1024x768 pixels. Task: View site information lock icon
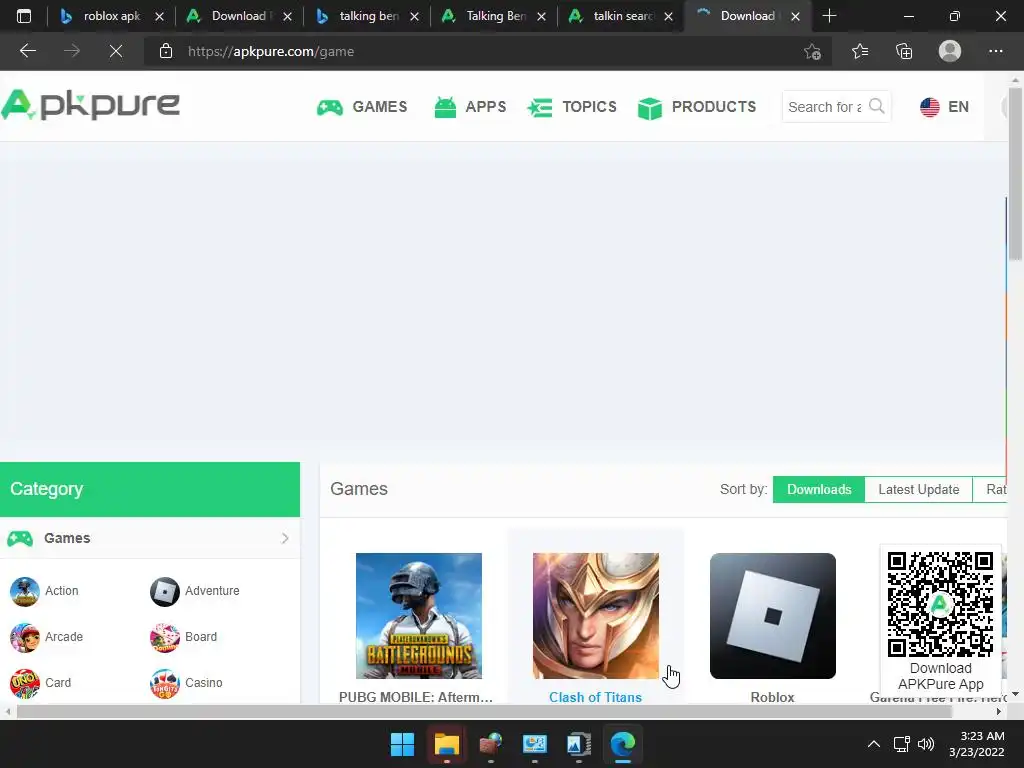[x=166, y=51]
